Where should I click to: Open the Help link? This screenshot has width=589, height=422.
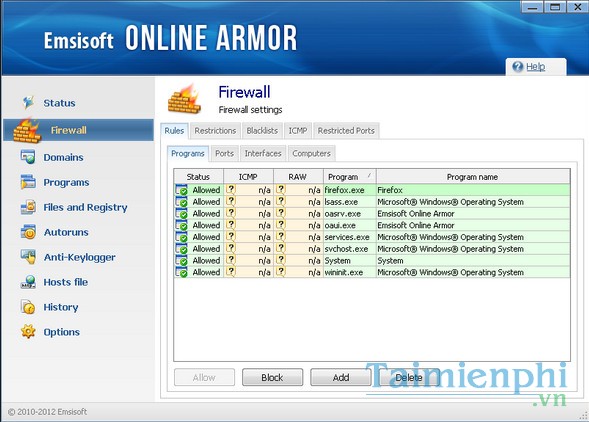point(535,67)
